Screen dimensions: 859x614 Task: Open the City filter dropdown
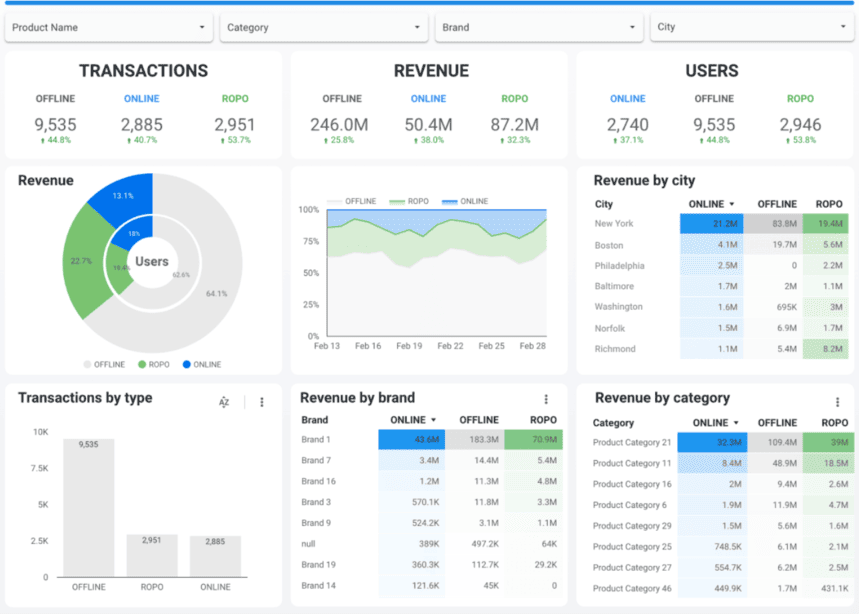(x=752, y=27)
